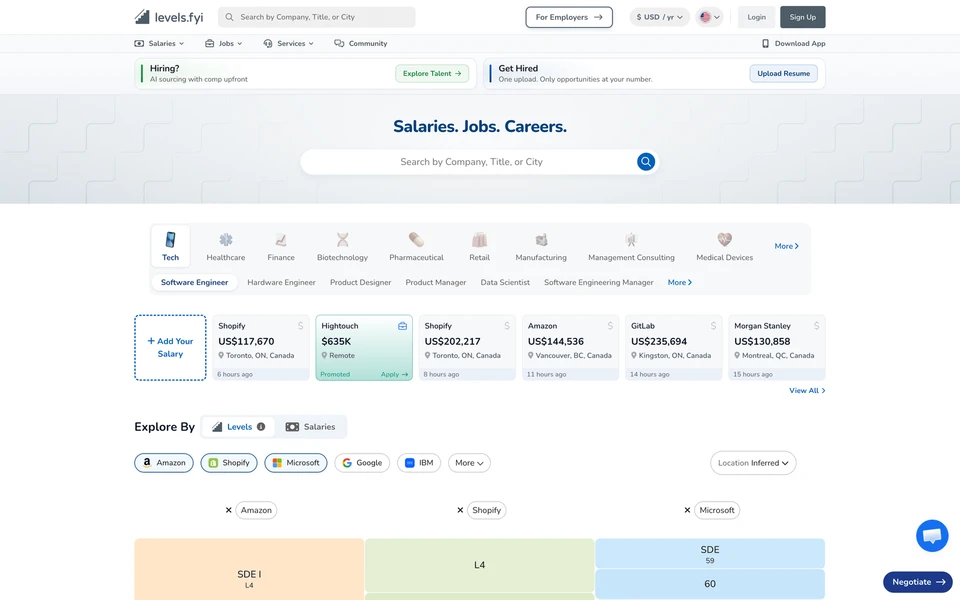Image resolution: width=960 pixels, height=600 pixels.
Task: Select the Product Designer tab
Action: 361,282
